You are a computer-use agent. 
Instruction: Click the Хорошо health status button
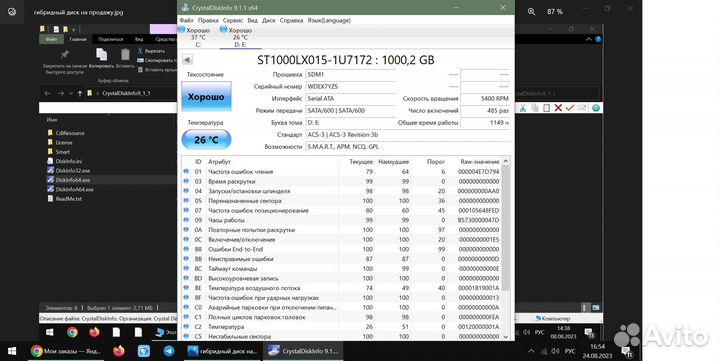[206, 96]
